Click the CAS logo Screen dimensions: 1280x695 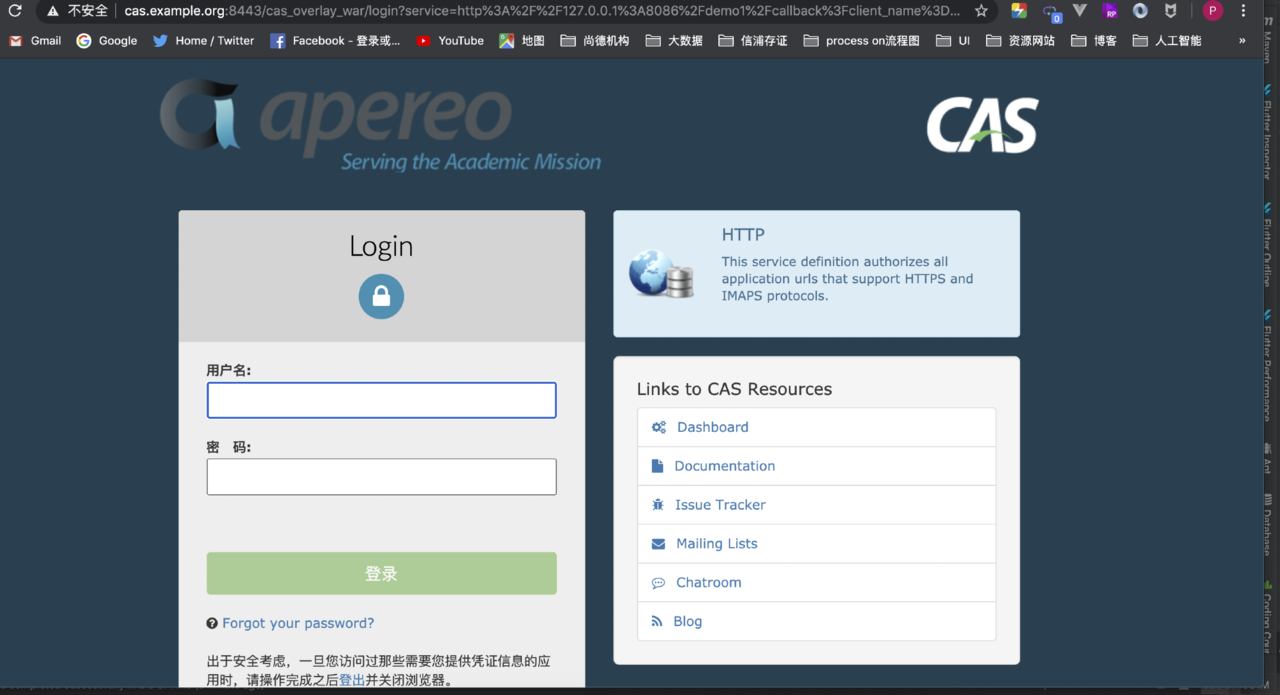pos(982,125)
